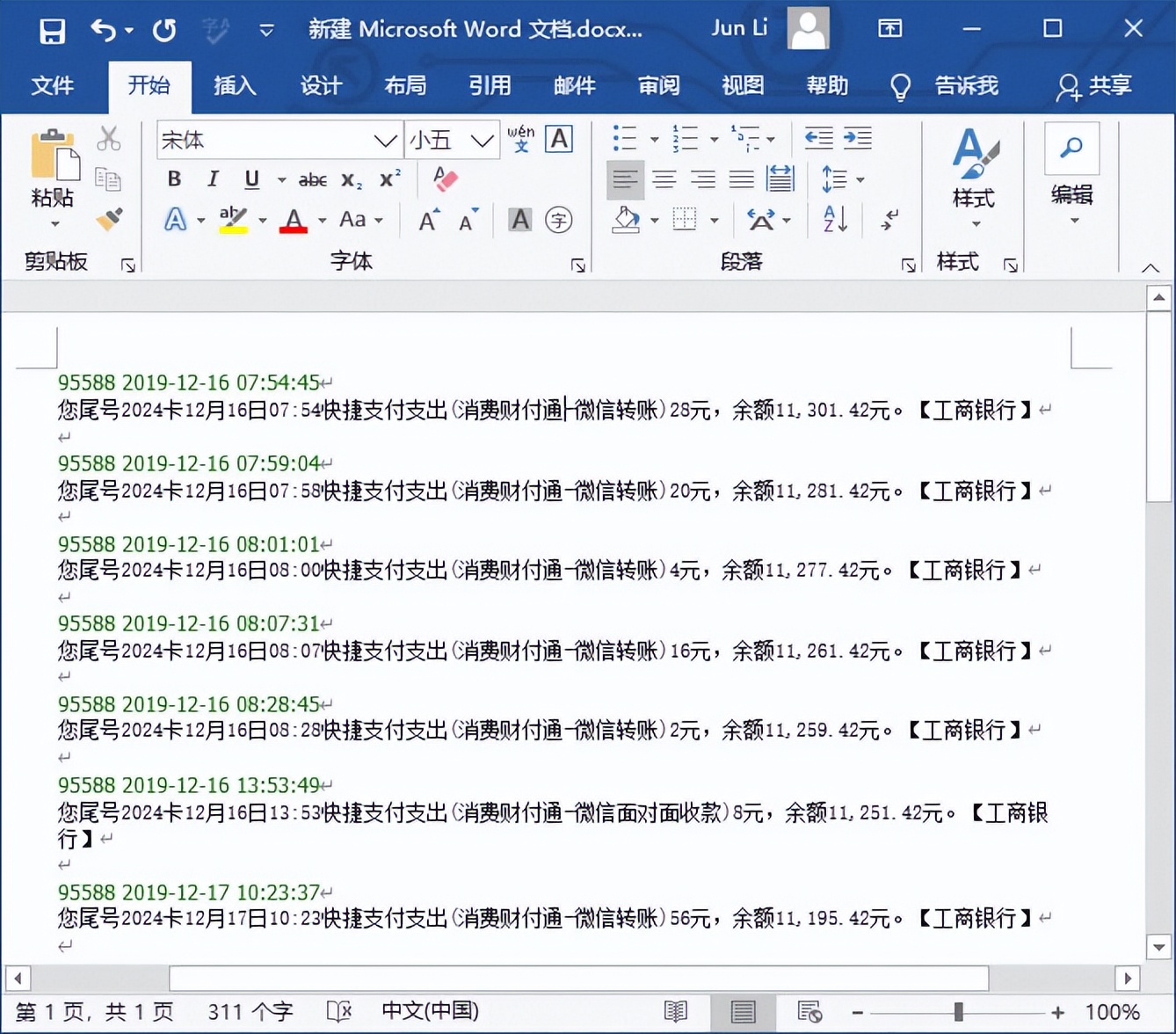
Task: Switch to the 插入 ribbon tab
Action: tap(234, 85)
